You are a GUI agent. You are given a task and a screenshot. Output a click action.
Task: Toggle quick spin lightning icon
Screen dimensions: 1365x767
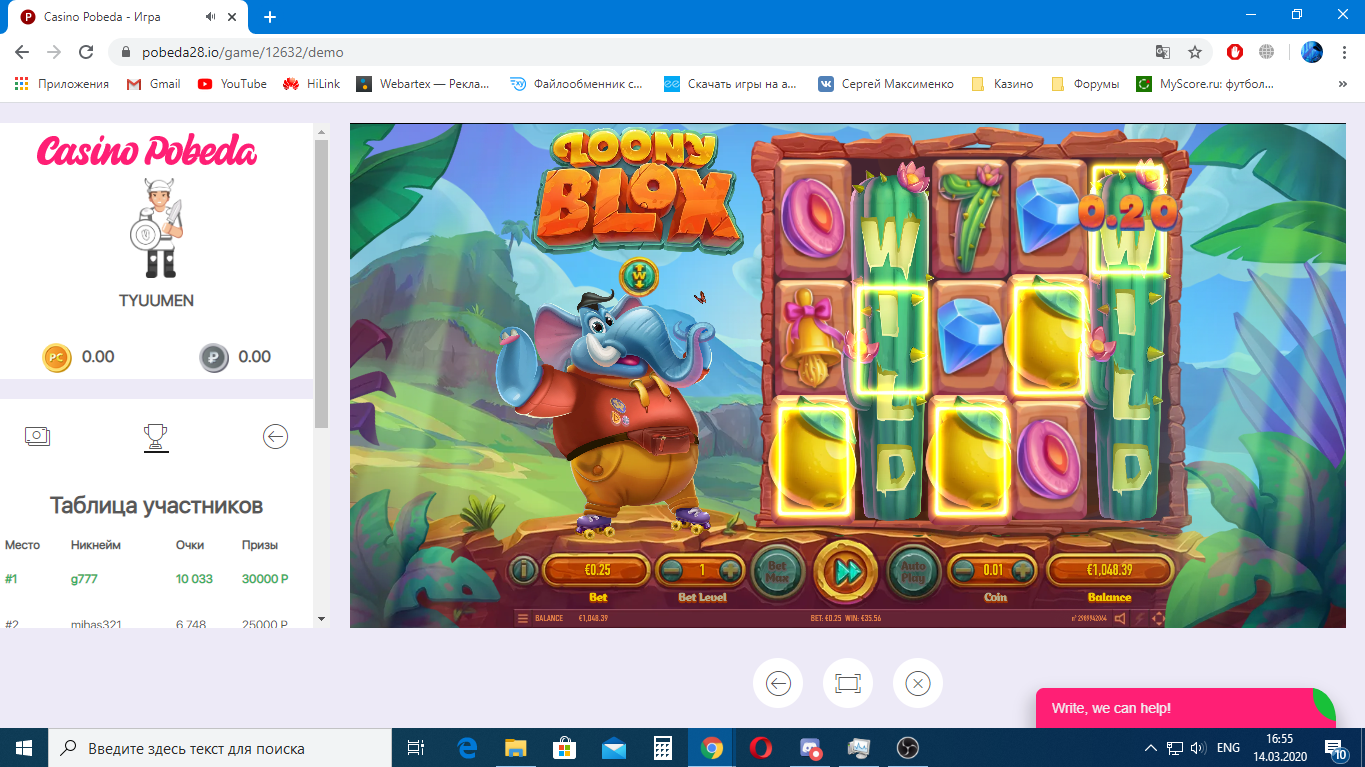click(x=1139, y=618)
